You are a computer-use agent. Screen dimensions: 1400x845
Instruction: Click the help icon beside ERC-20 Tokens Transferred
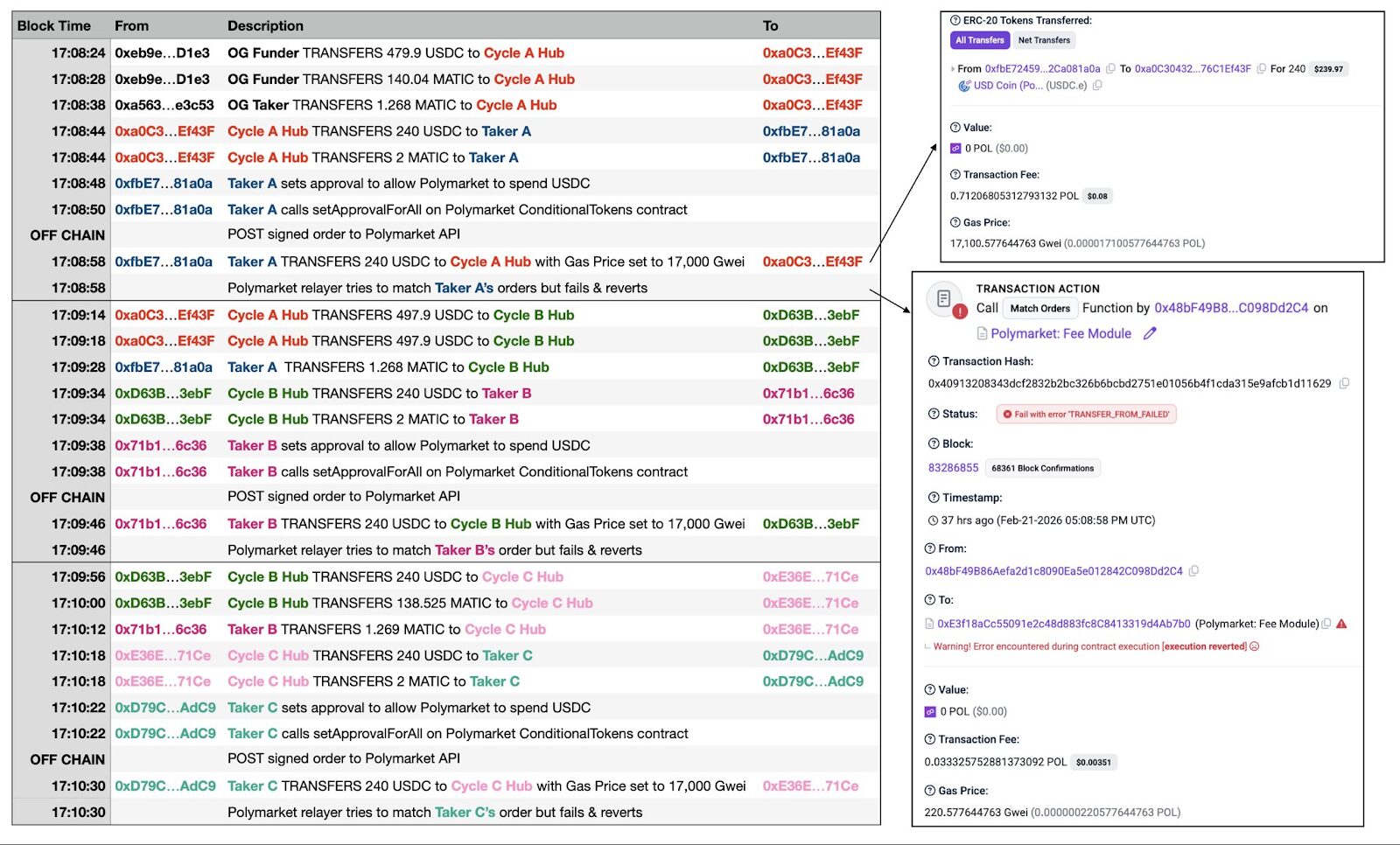coord(955,20)
